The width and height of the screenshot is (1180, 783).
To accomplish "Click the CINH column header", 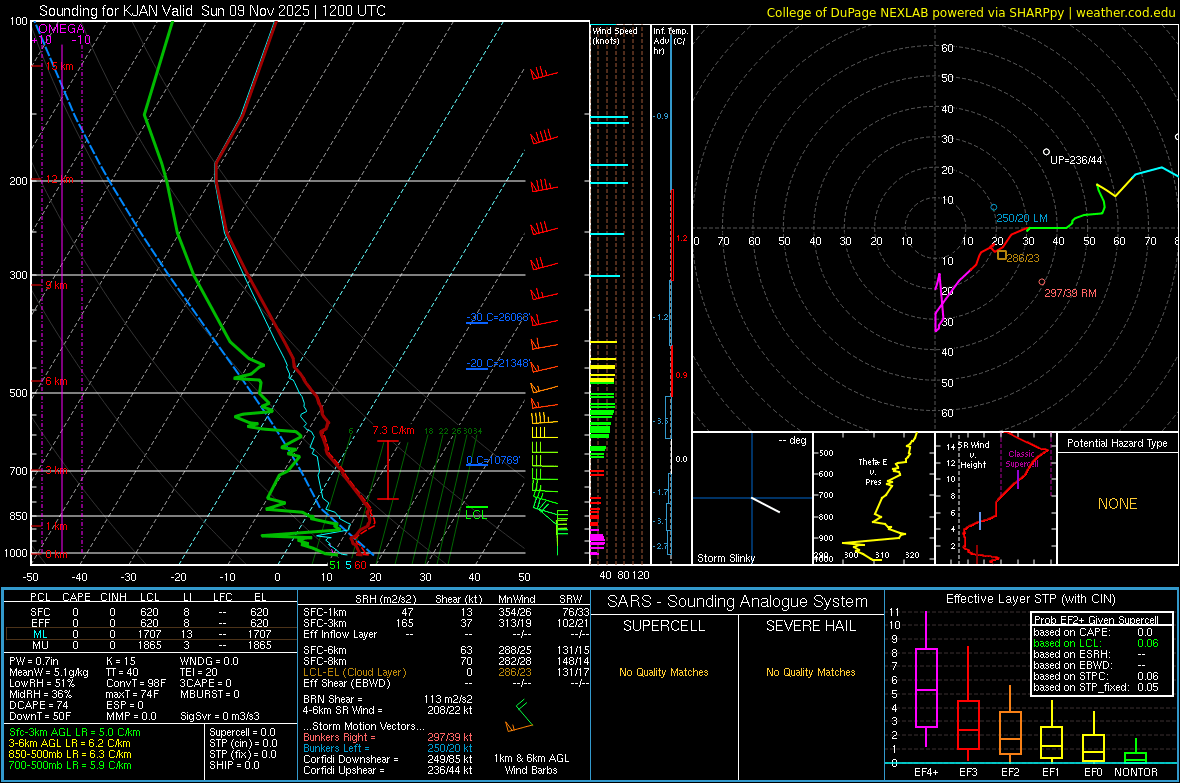I will 114,597.
